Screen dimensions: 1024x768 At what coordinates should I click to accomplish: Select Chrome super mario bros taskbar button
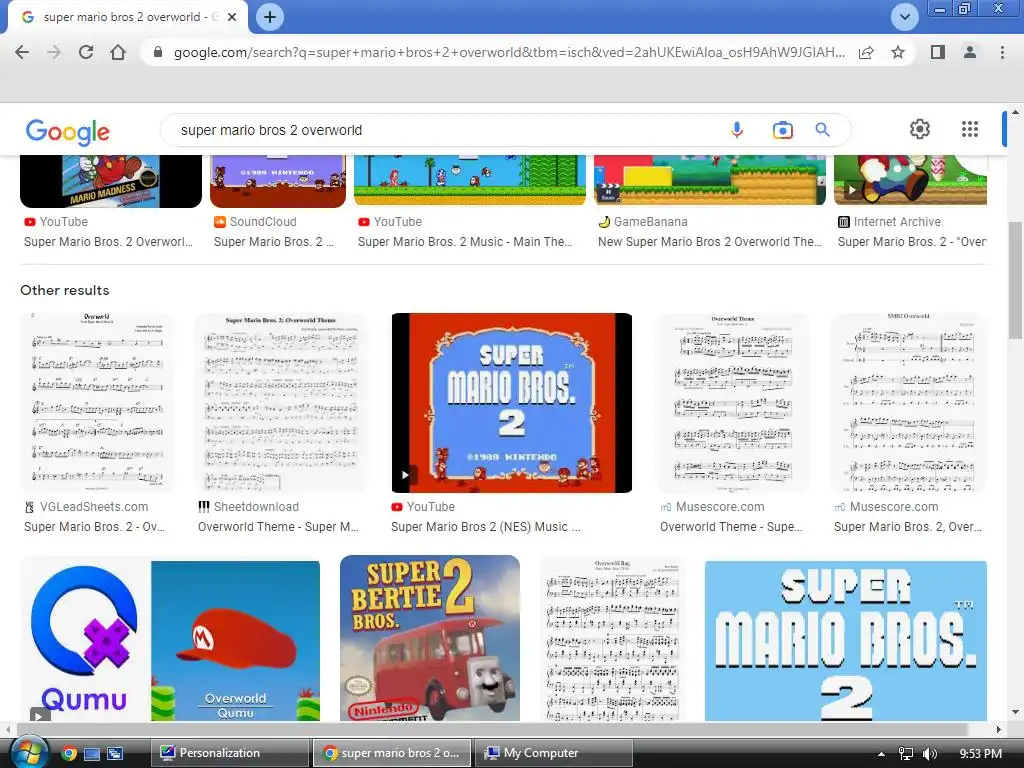(x=391, y=753)
